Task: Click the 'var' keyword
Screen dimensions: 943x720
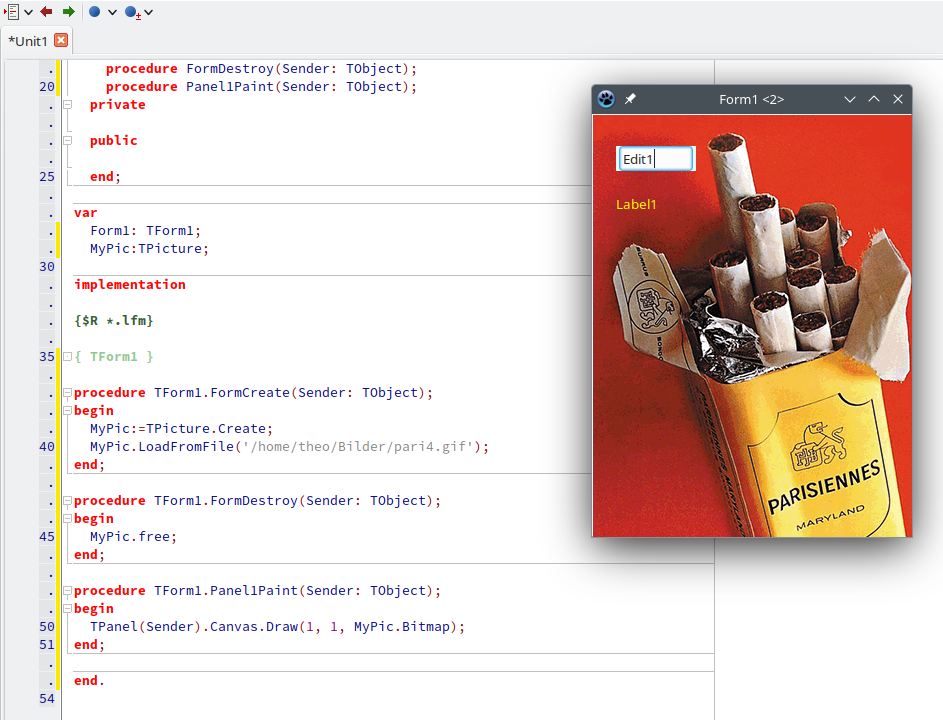Action: tap(85, 213)
